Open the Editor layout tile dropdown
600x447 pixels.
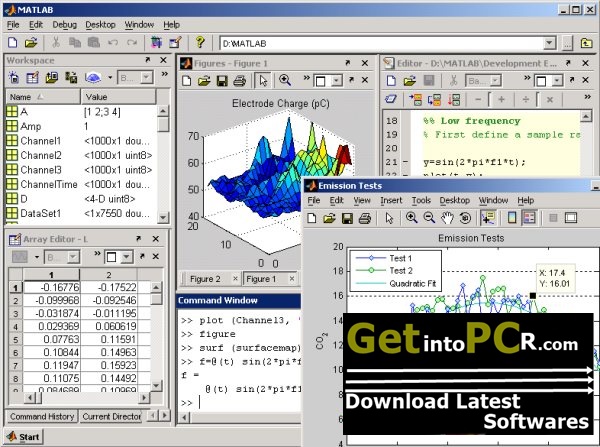[x=557, y=81]
